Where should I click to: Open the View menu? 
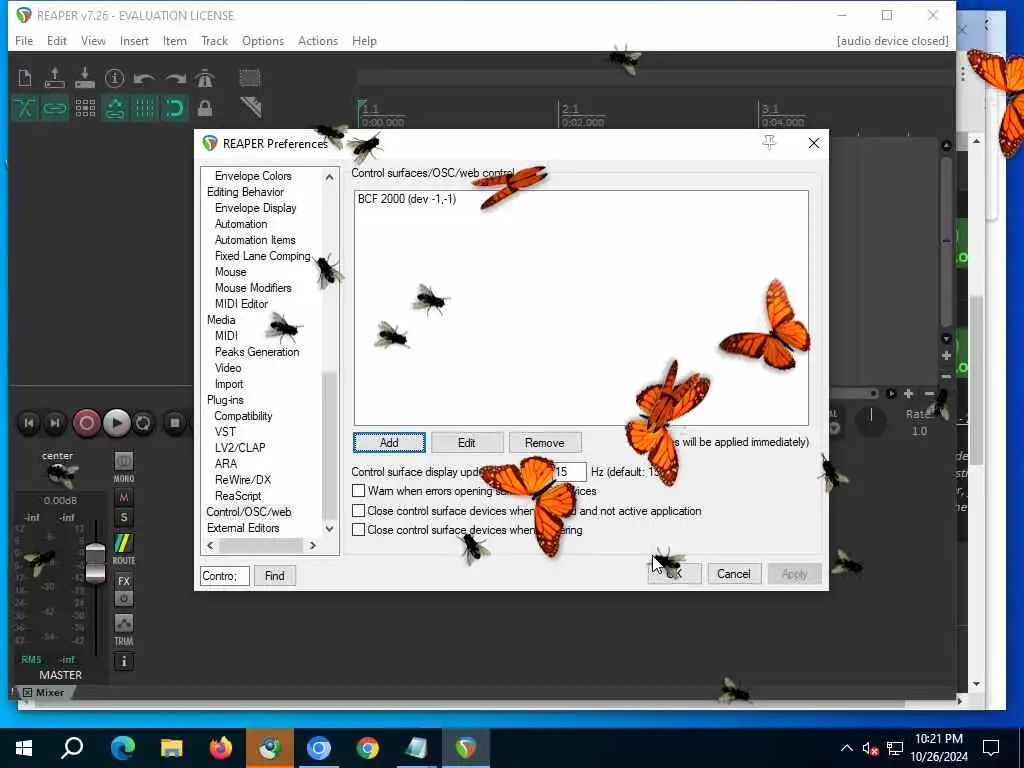93,40
